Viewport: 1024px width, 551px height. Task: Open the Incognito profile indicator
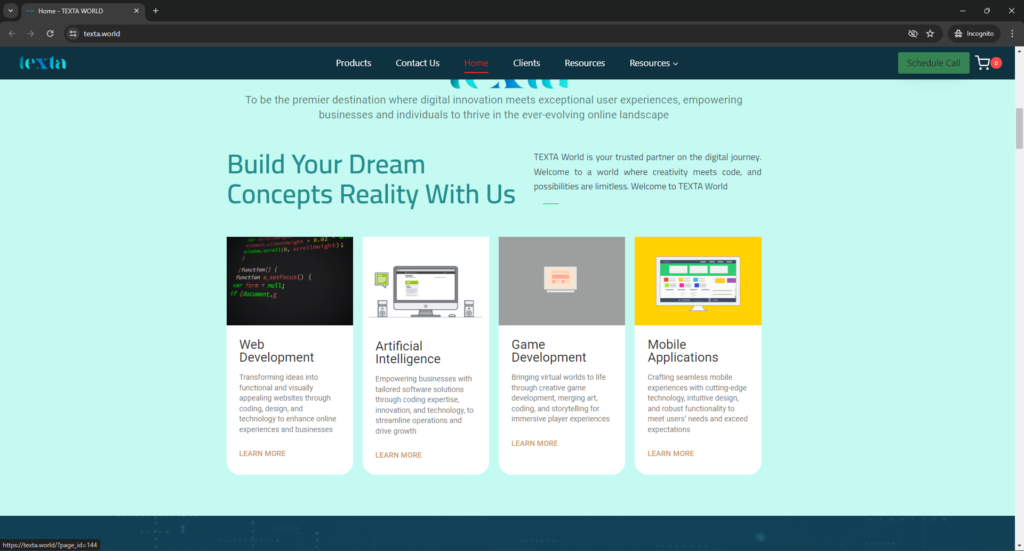pyautogui.click(x=974, y=33)
